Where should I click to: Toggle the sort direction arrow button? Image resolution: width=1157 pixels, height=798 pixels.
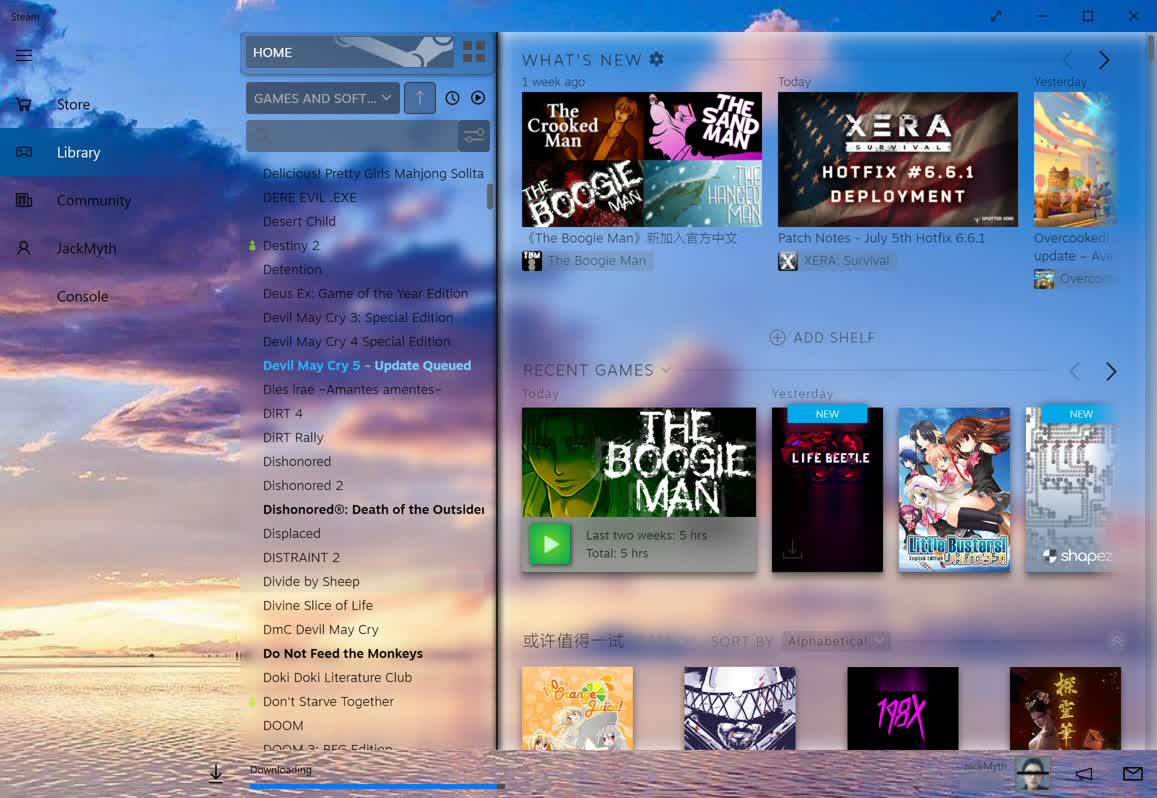pyautogui.click(x=420, y=97)
